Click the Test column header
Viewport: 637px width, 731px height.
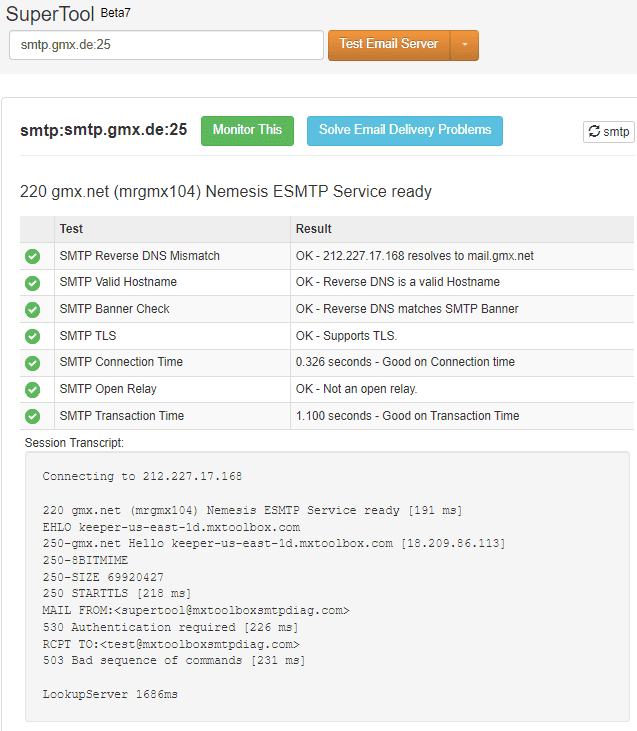(71, 229)
